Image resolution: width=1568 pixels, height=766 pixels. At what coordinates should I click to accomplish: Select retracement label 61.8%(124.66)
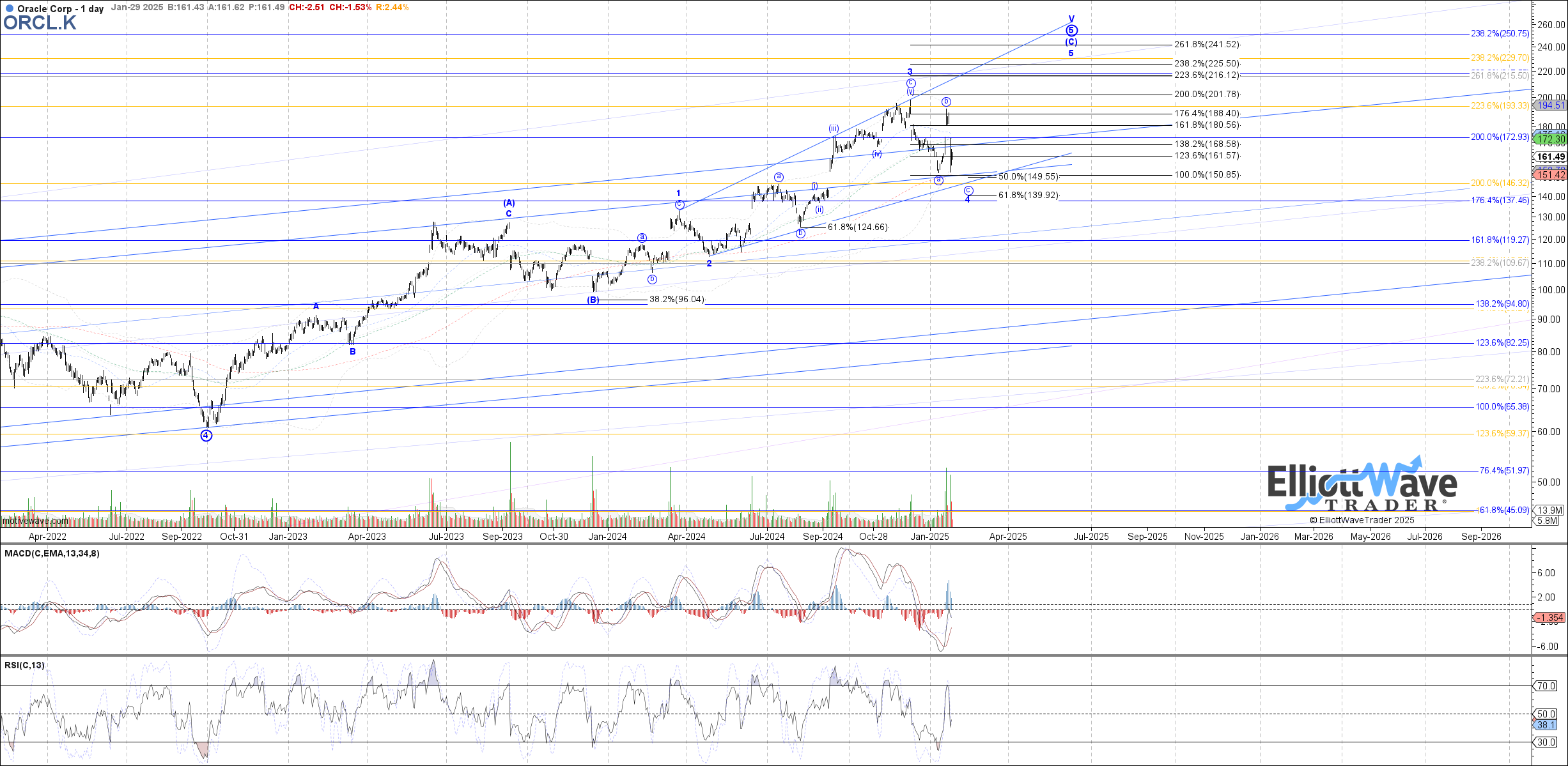(x=858, y=227)
